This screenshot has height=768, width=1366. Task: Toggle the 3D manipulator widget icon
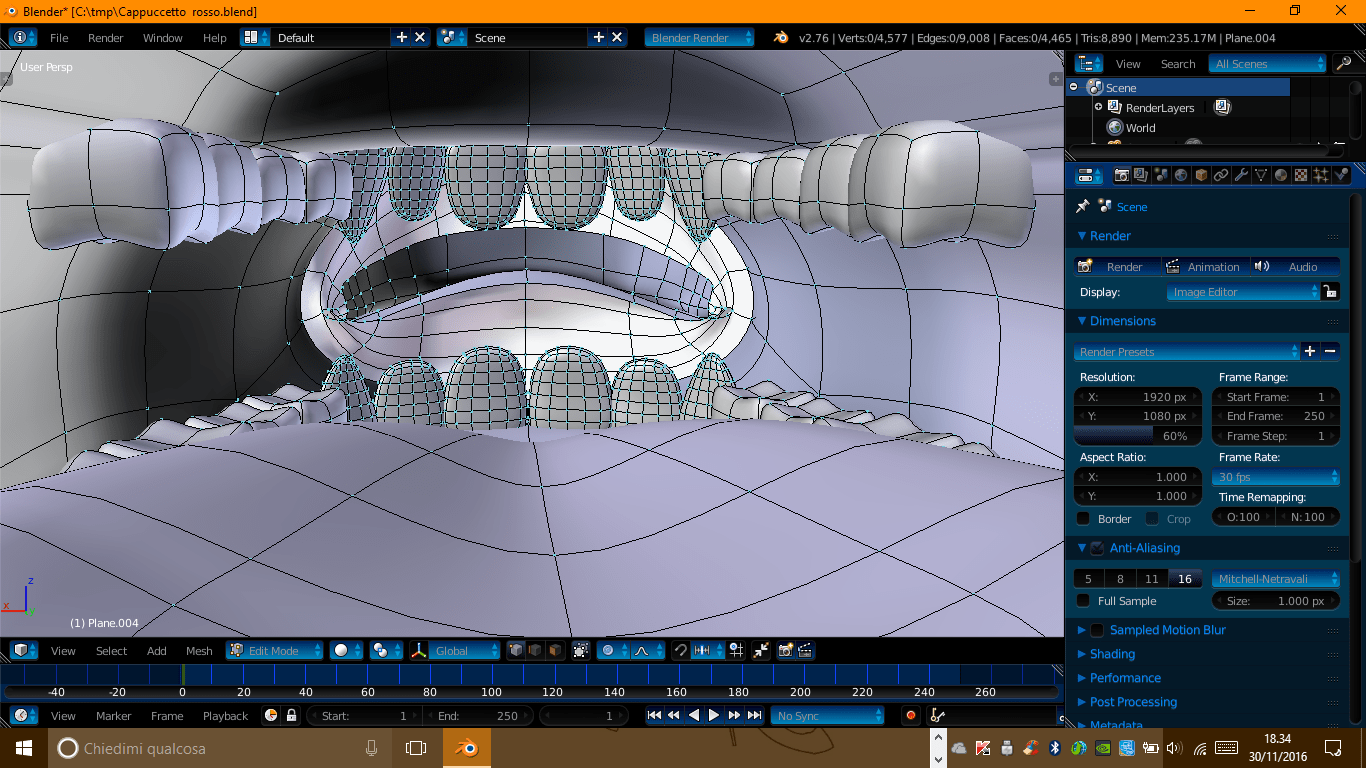(419, 650)
